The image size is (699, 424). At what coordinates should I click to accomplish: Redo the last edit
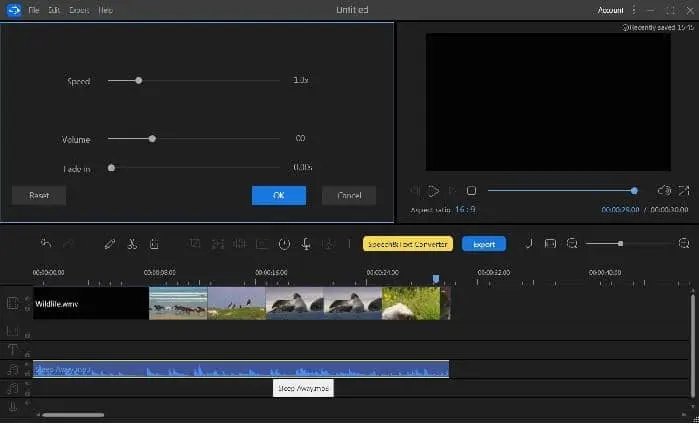pos(68,243)
